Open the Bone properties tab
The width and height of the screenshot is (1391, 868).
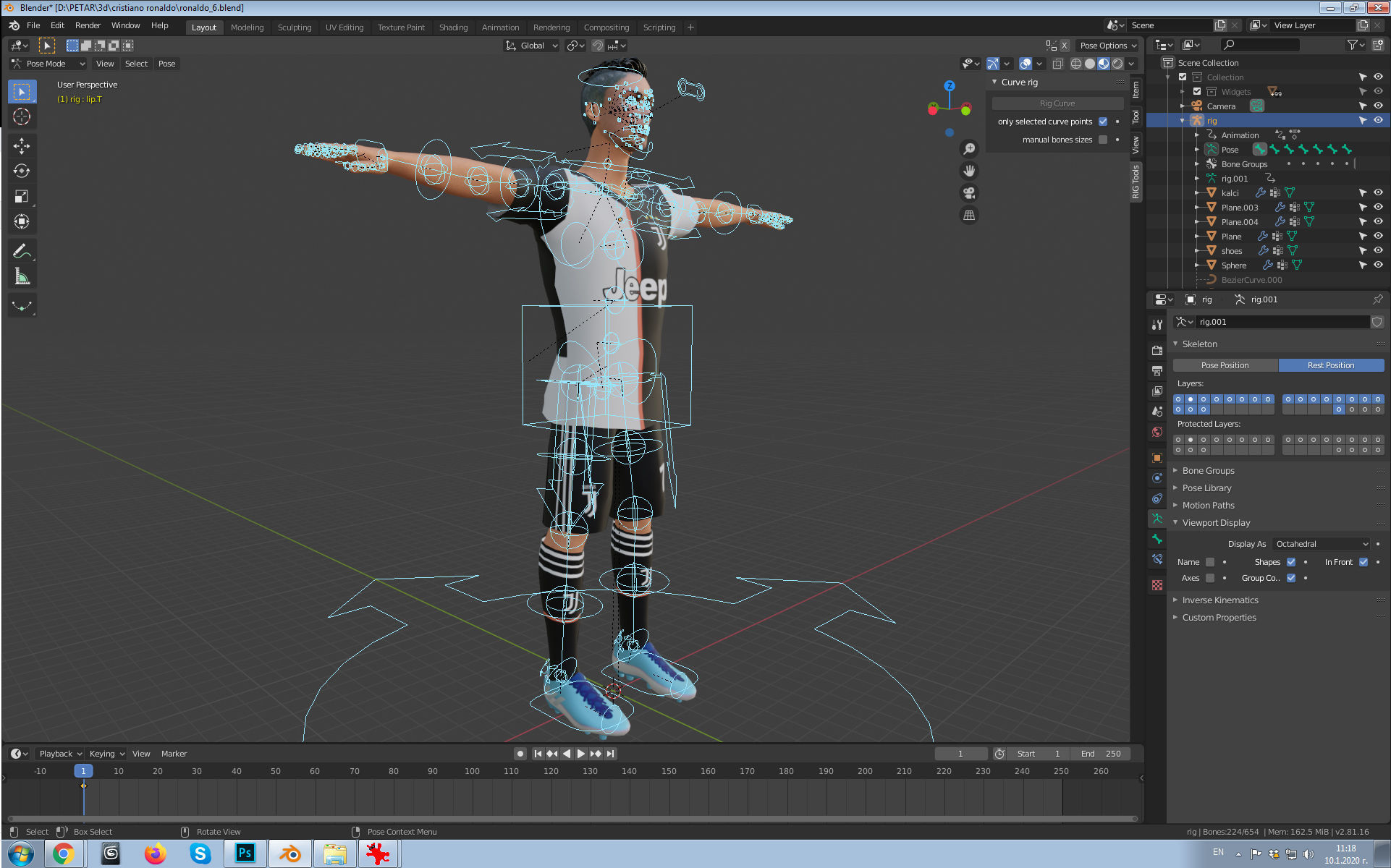(1157, 539)
